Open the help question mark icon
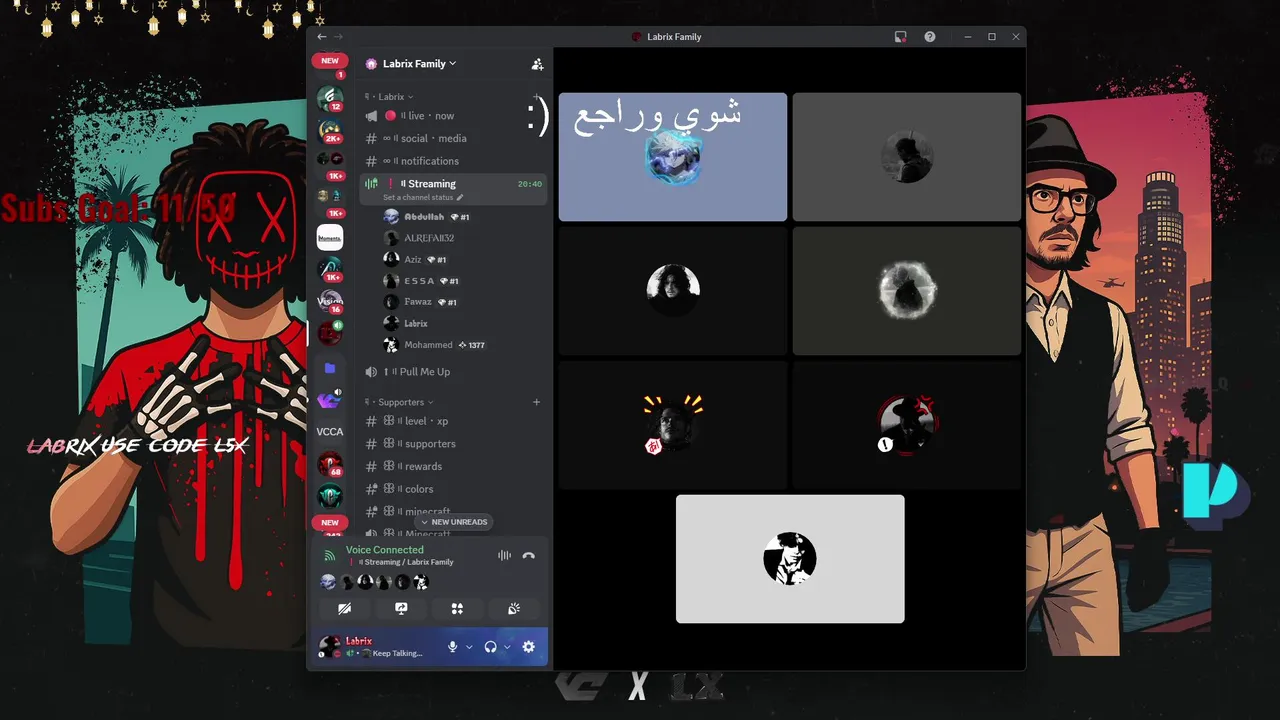This screenshot has height=720, width=1280. (x=929, y=37)
